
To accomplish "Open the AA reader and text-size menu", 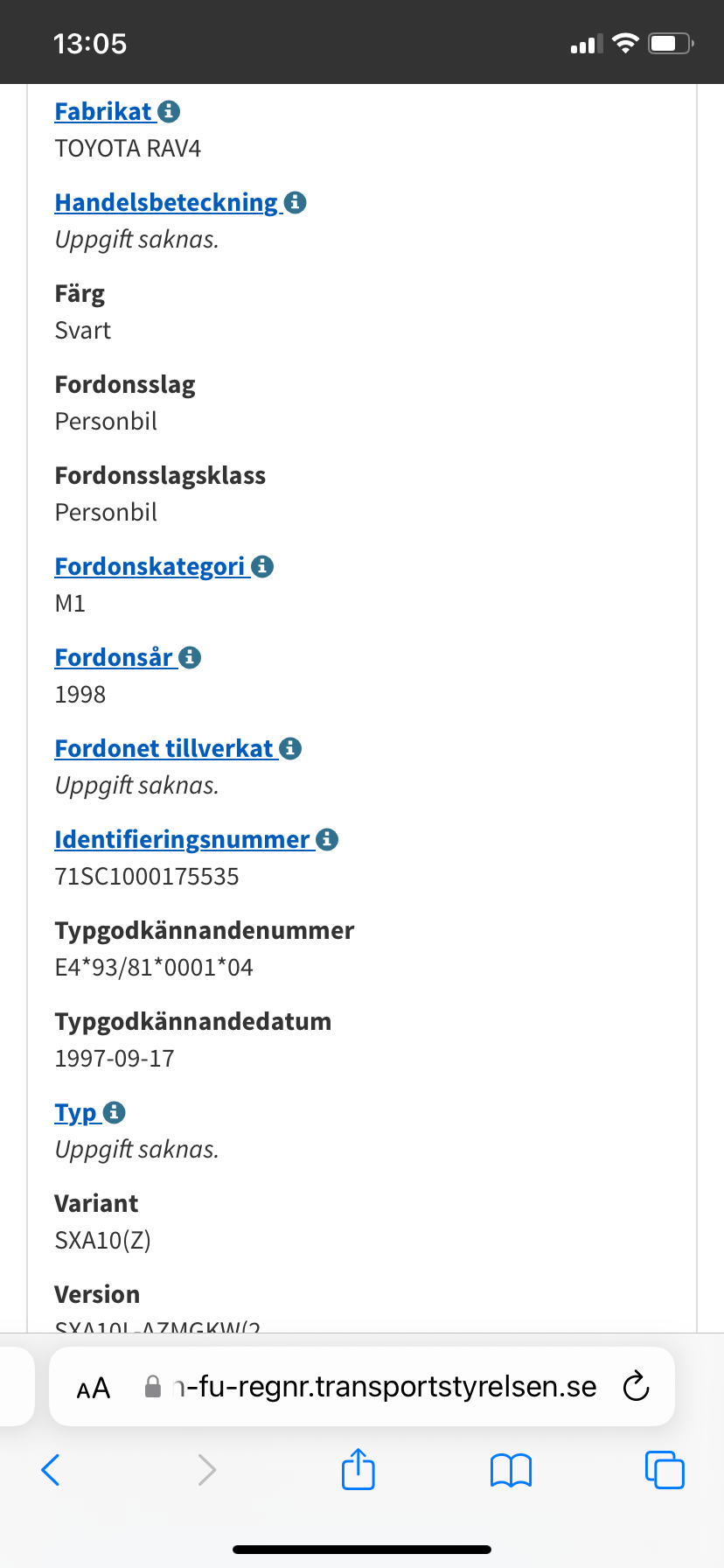I will point(94,1388).
